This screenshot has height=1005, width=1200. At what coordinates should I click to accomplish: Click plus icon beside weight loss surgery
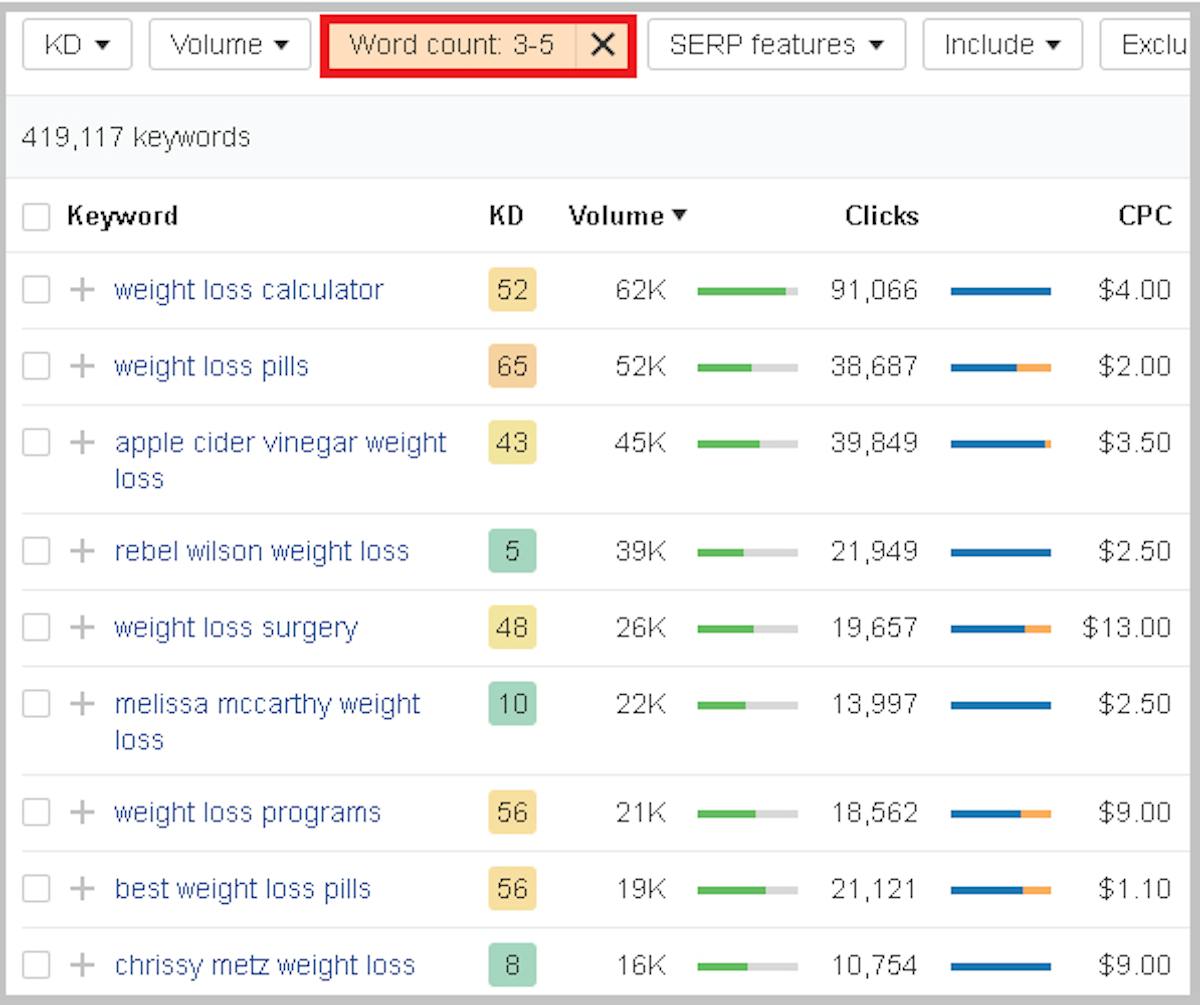click(x=82, y=627)
